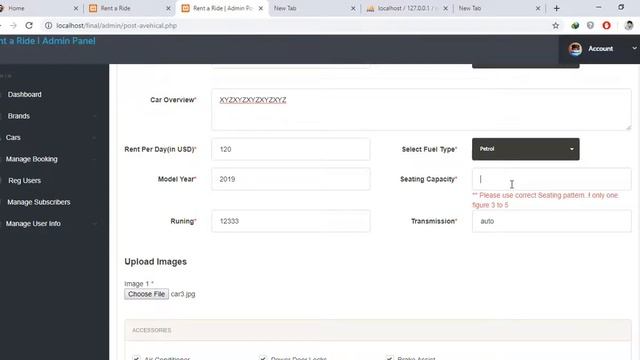640x360 pixels.
Task: Select the Rent a Ride Admin Panel tab
Action: (222, 8)
